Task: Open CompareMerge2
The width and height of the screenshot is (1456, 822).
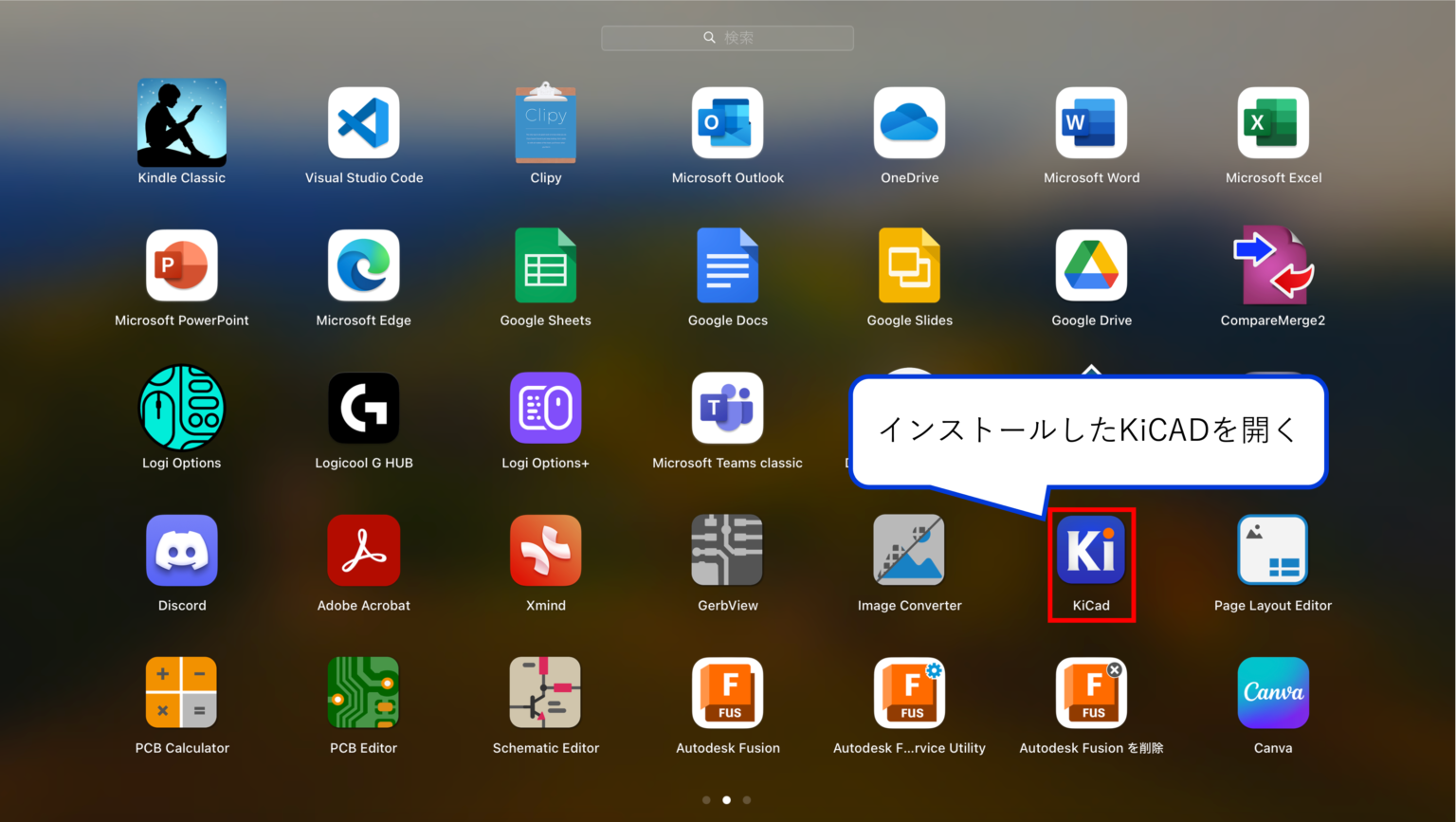Action: pyautogui.click(x=1273, y=265)
